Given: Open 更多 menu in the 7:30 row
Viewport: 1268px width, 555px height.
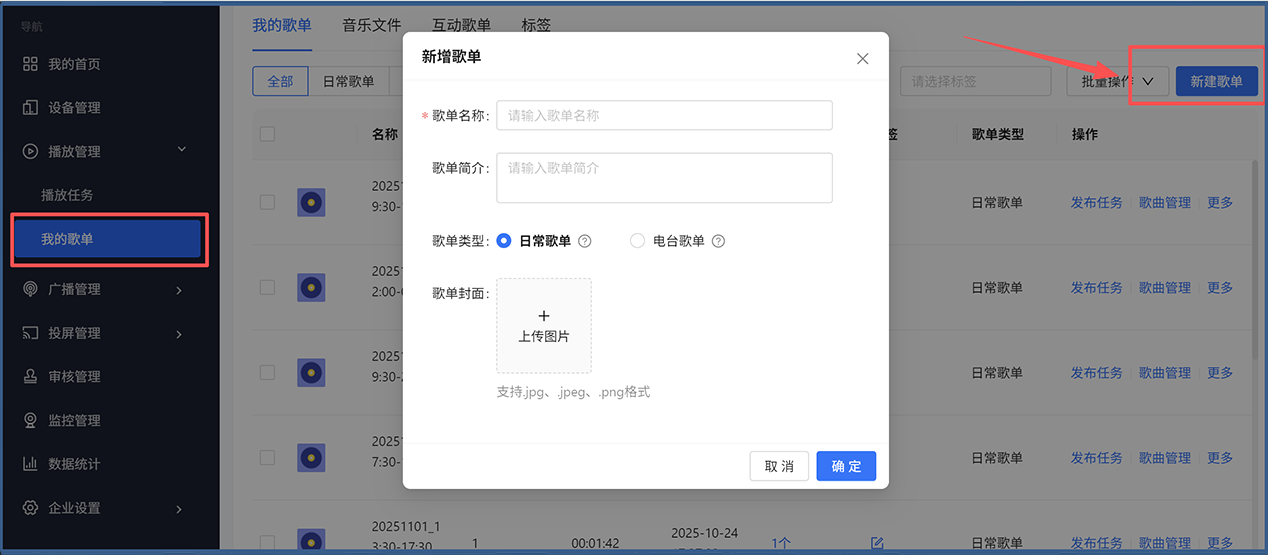Looking at the screenshot, I should click(1220, 458).
